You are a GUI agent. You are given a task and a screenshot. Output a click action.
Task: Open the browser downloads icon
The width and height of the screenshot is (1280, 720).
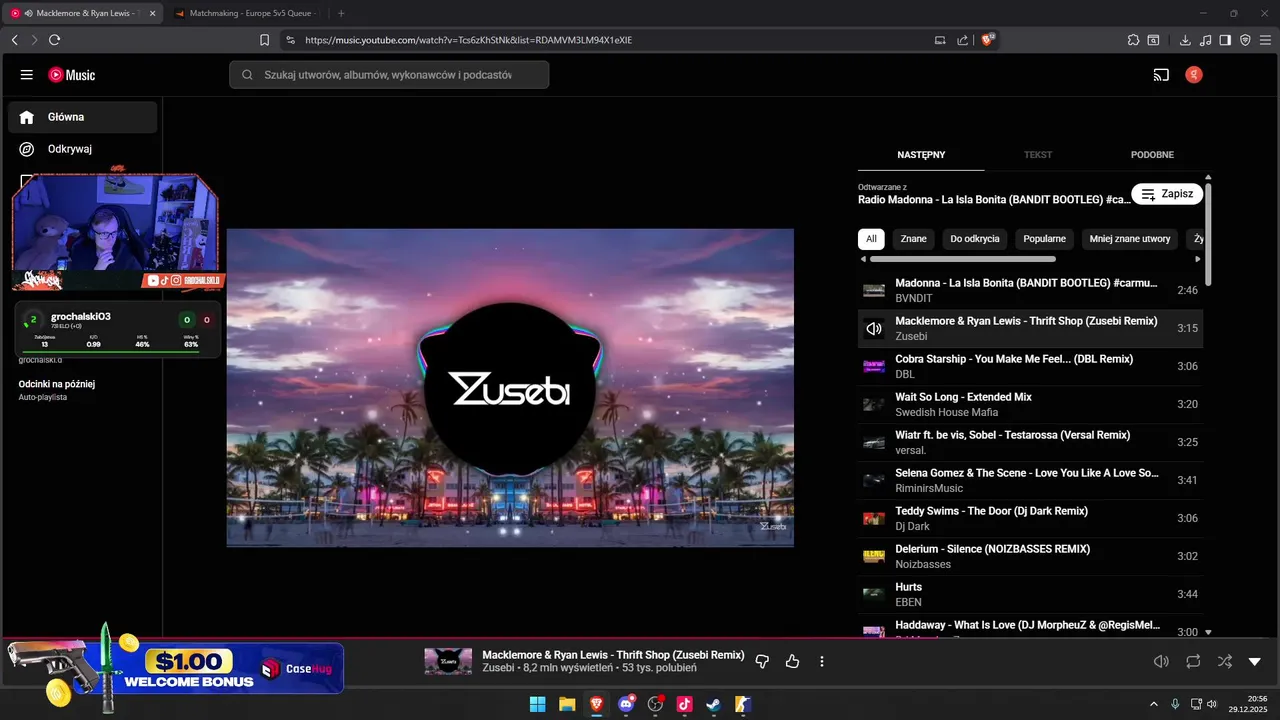point(1185,40)
